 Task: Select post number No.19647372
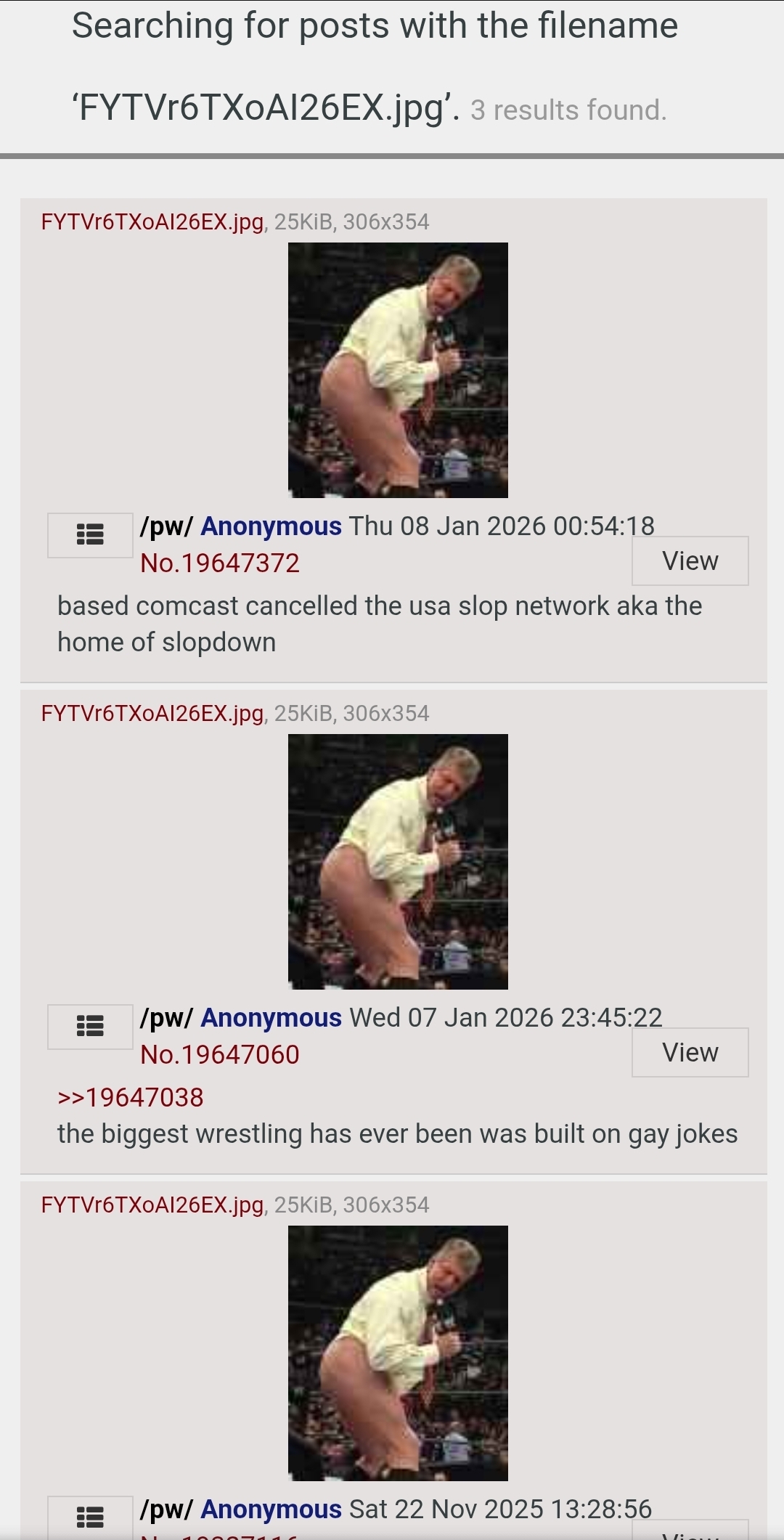220,563
